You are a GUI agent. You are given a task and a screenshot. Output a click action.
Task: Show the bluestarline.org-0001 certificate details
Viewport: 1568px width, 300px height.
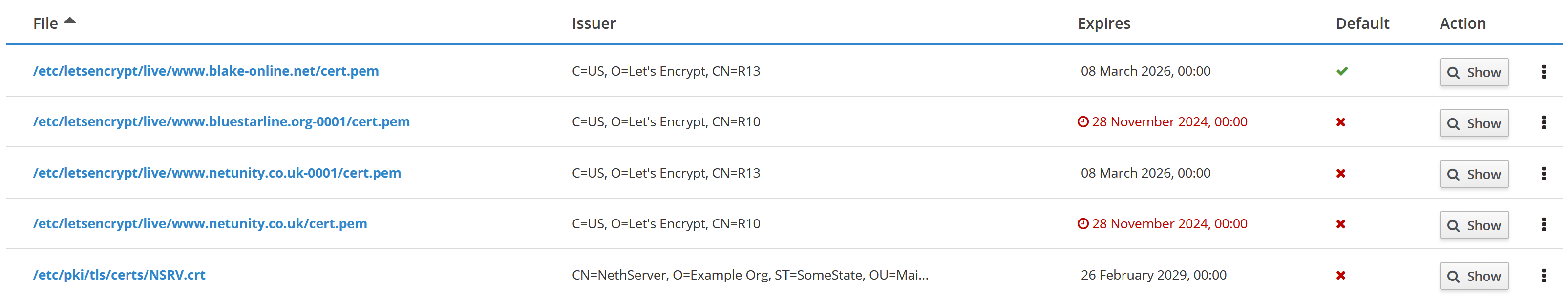(x=1473, y=123)
